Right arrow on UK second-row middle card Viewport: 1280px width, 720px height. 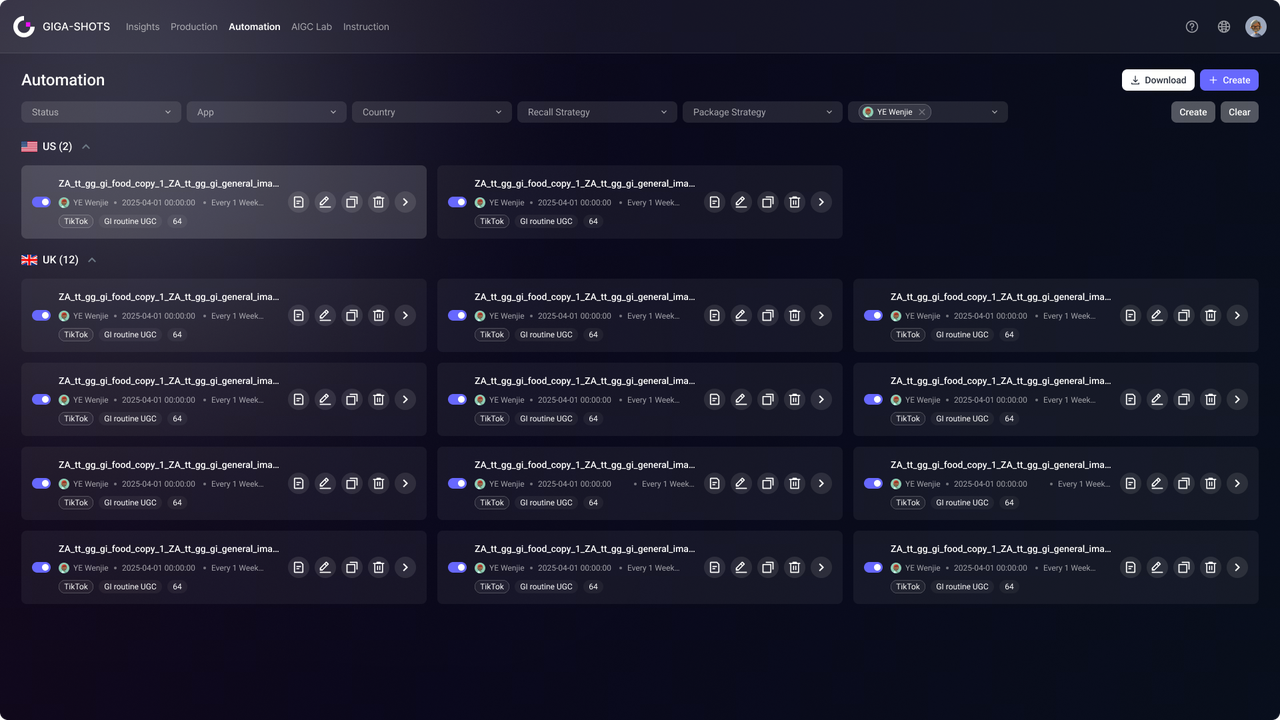[821, 399]
